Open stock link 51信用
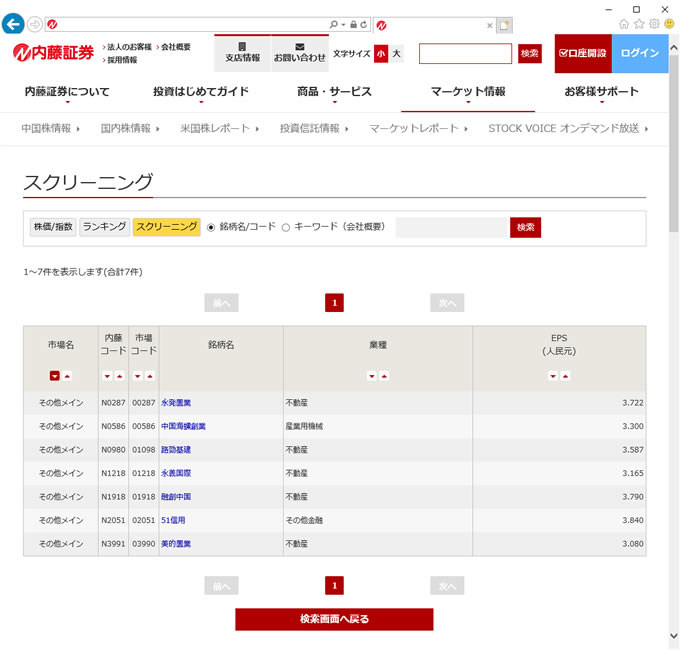 coord(173,520)
